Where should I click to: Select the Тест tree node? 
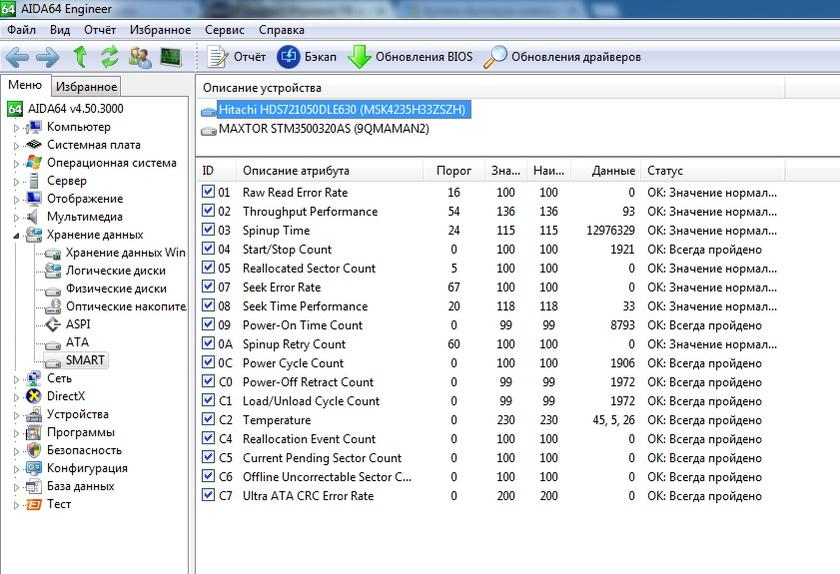coord(59,504)
